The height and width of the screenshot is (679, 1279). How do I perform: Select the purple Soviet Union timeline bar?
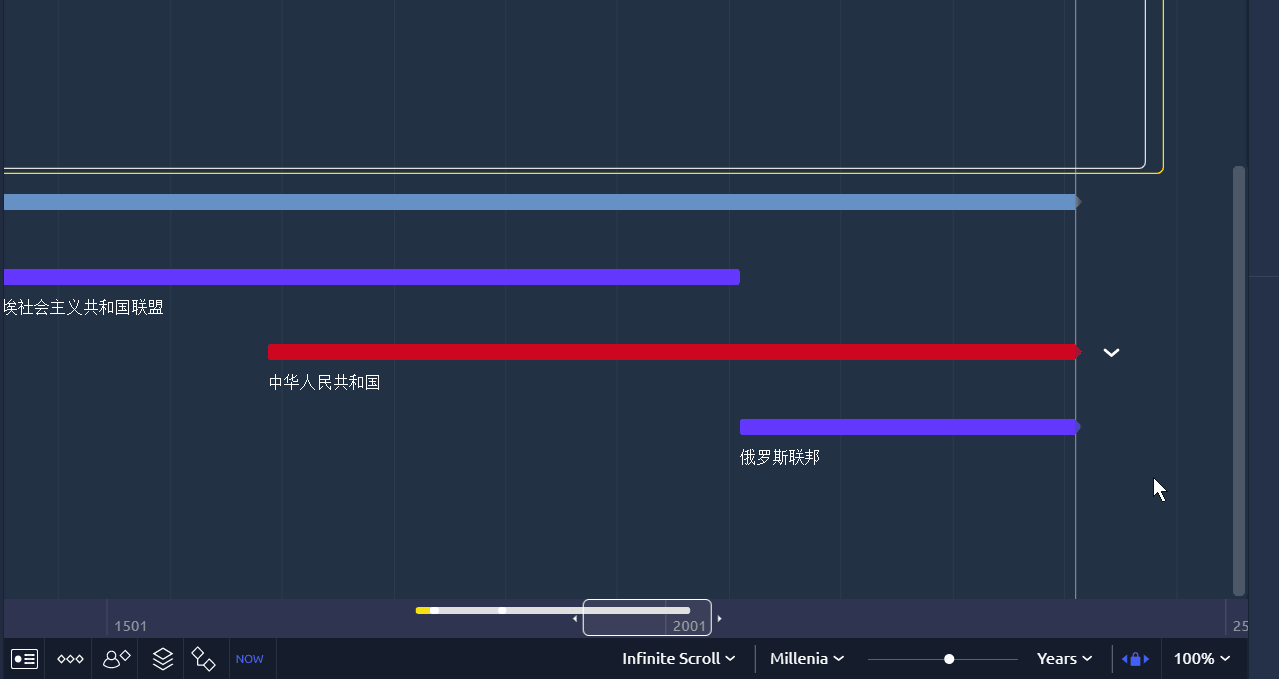(x=372, y=277)
